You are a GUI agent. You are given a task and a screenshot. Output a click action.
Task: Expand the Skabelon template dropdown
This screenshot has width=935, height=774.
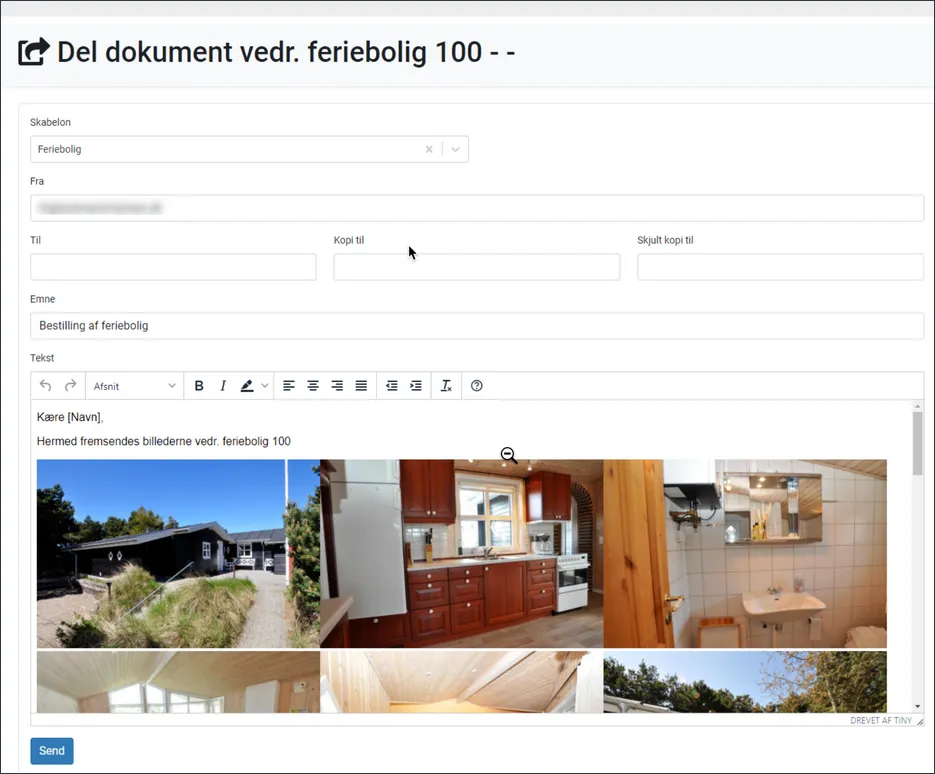tap(455, 149)
